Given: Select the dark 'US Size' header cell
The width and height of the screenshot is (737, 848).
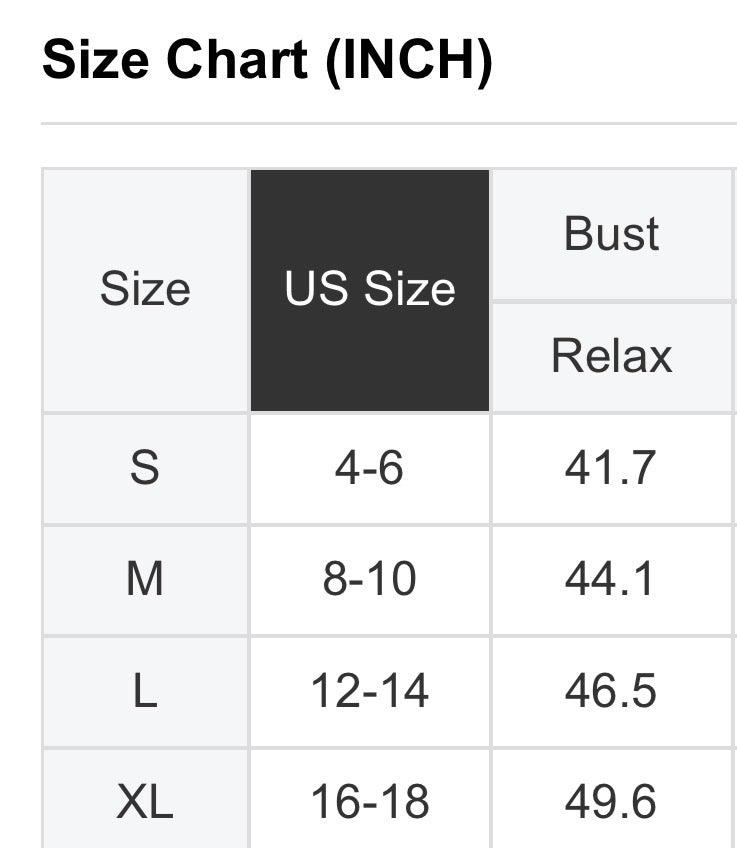Looking at the screenshot, I should (x=370, y=290).
